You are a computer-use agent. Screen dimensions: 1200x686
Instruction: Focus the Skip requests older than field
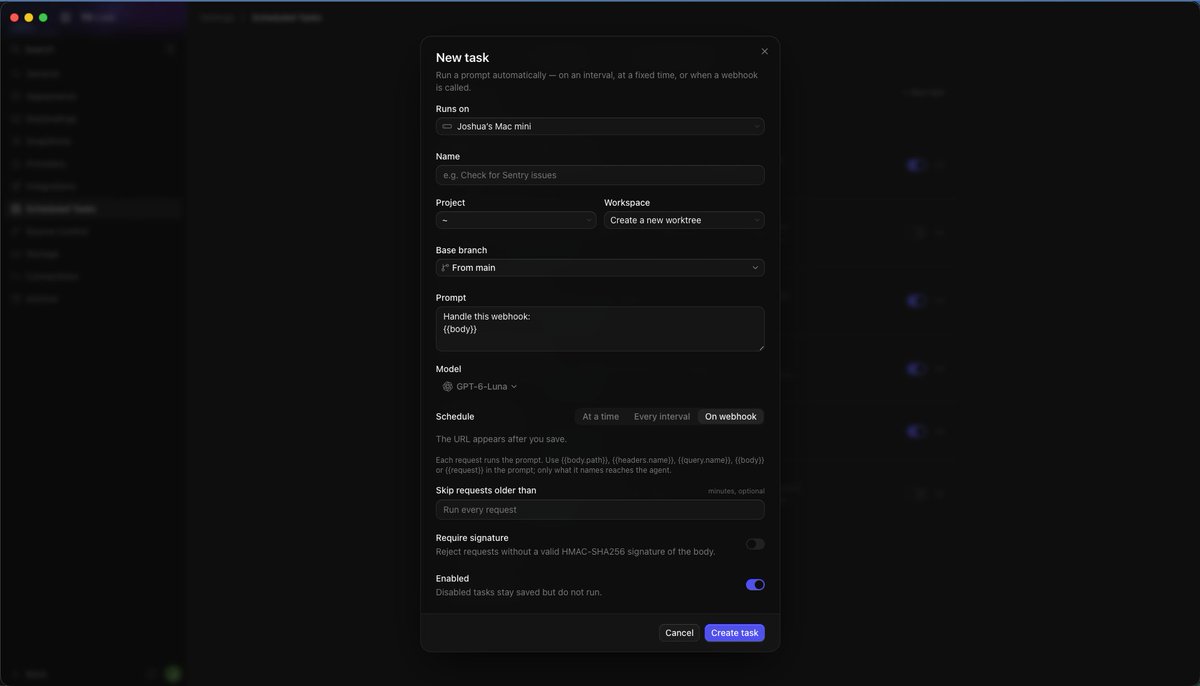tap(600, 510)
